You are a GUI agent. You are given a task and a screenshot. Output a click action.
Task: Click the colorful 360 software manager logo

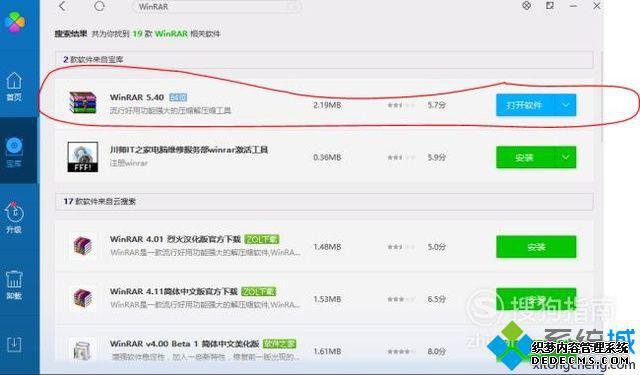15,21
